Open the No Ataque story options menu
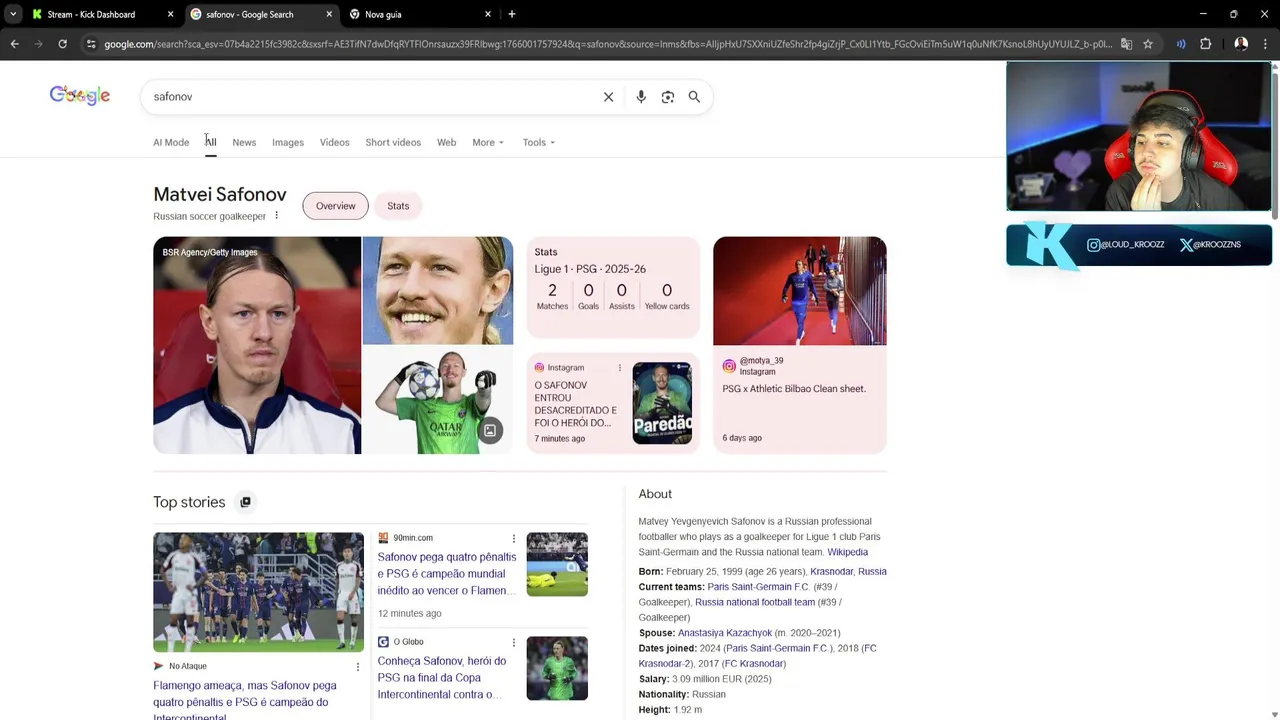Image resolution: width=1280 pixels, height=720 pixels. click(357, 667)
